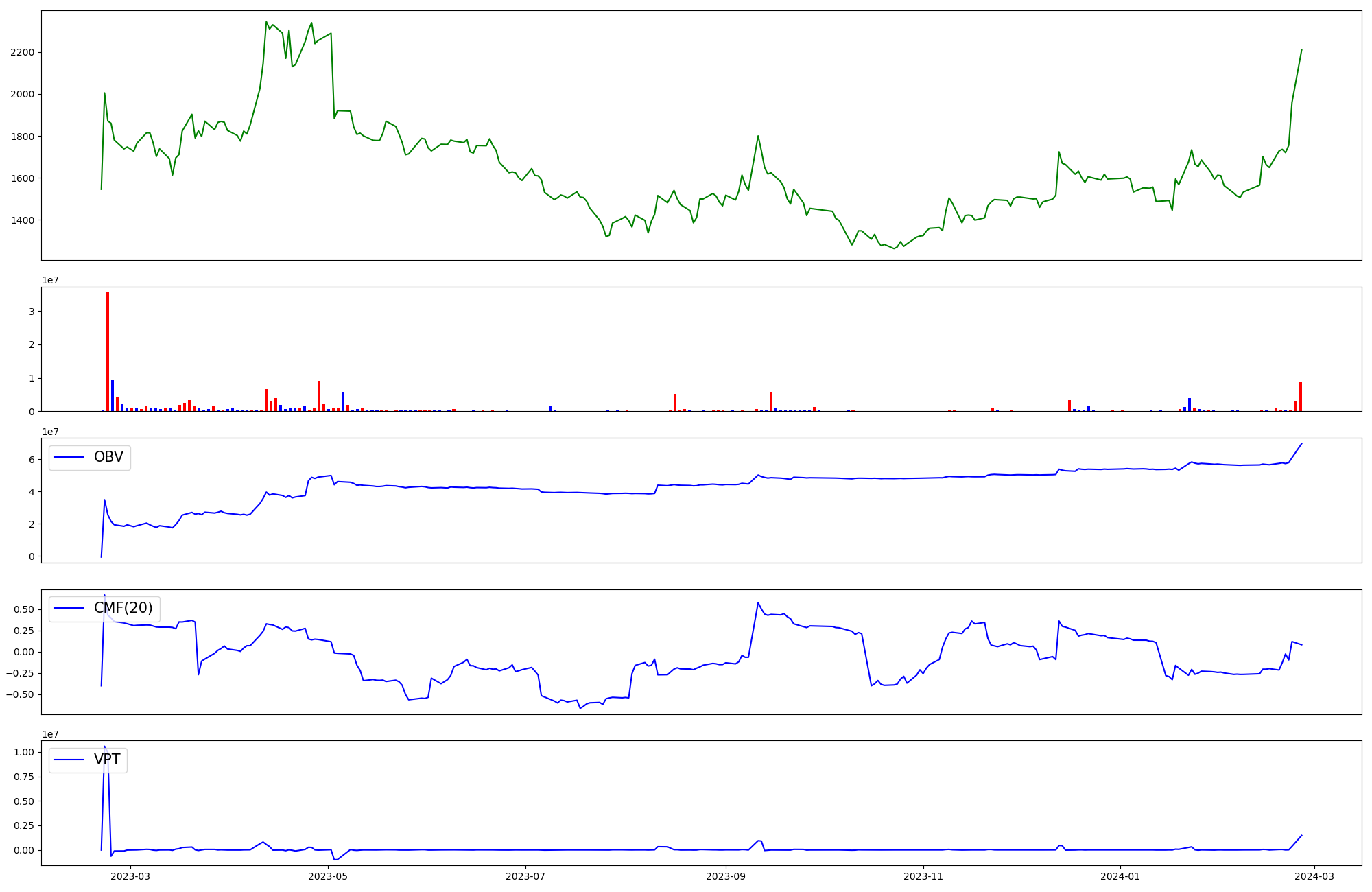Click the OBV legend blue line sample
The image size is (1372, 892).
(69, 458)
